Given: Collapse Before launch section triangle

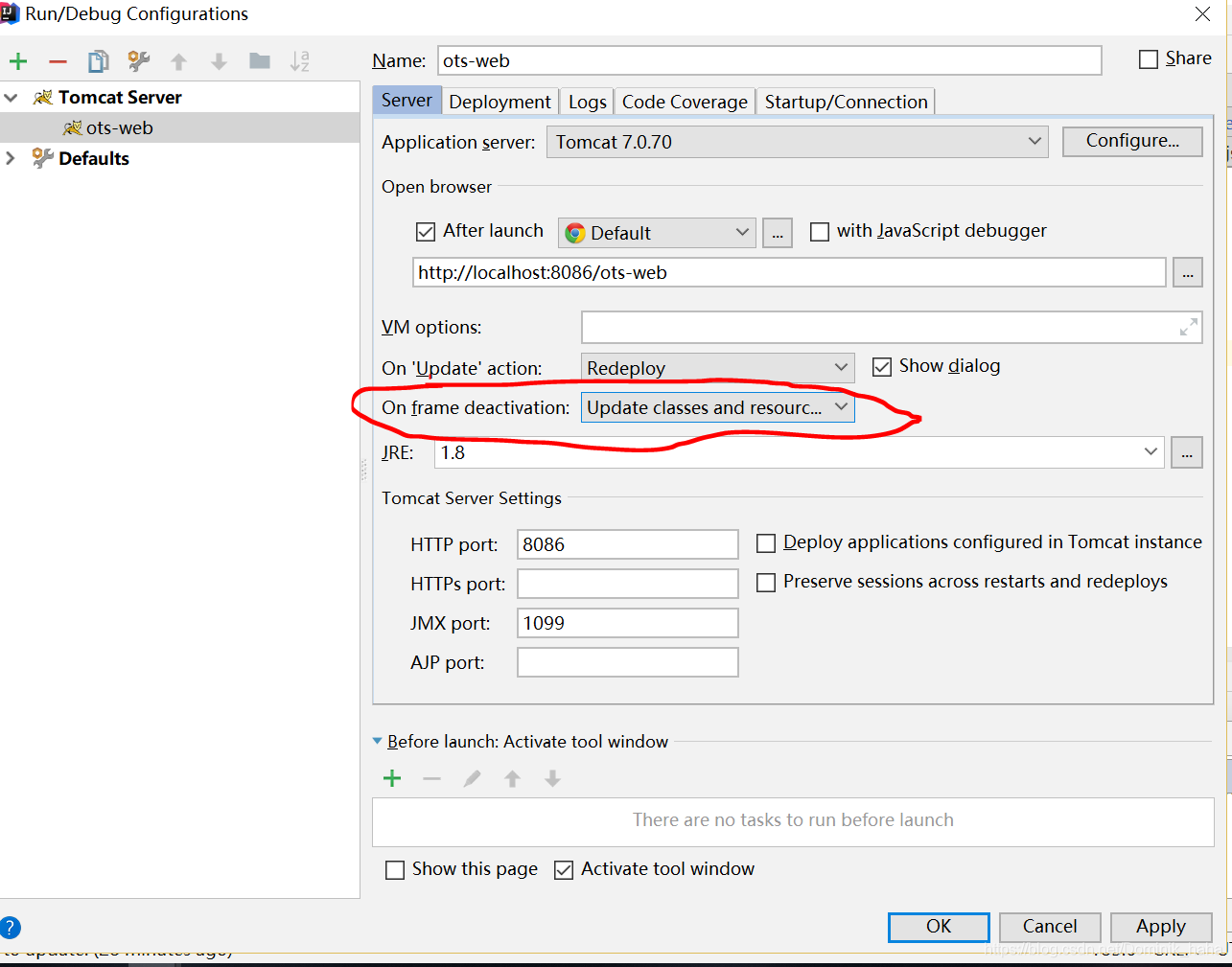Looking at the screenshot, I should 377,741.
